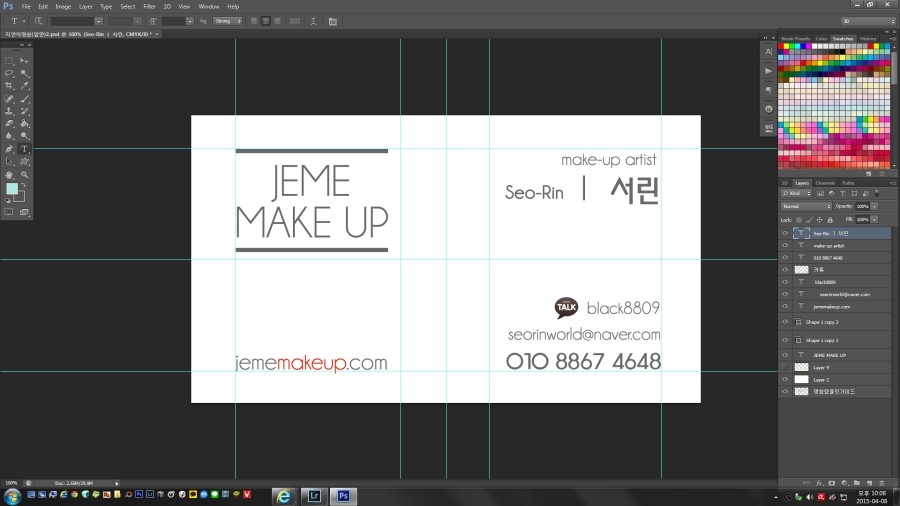Select the Move tool

click(x=24, y=60)
